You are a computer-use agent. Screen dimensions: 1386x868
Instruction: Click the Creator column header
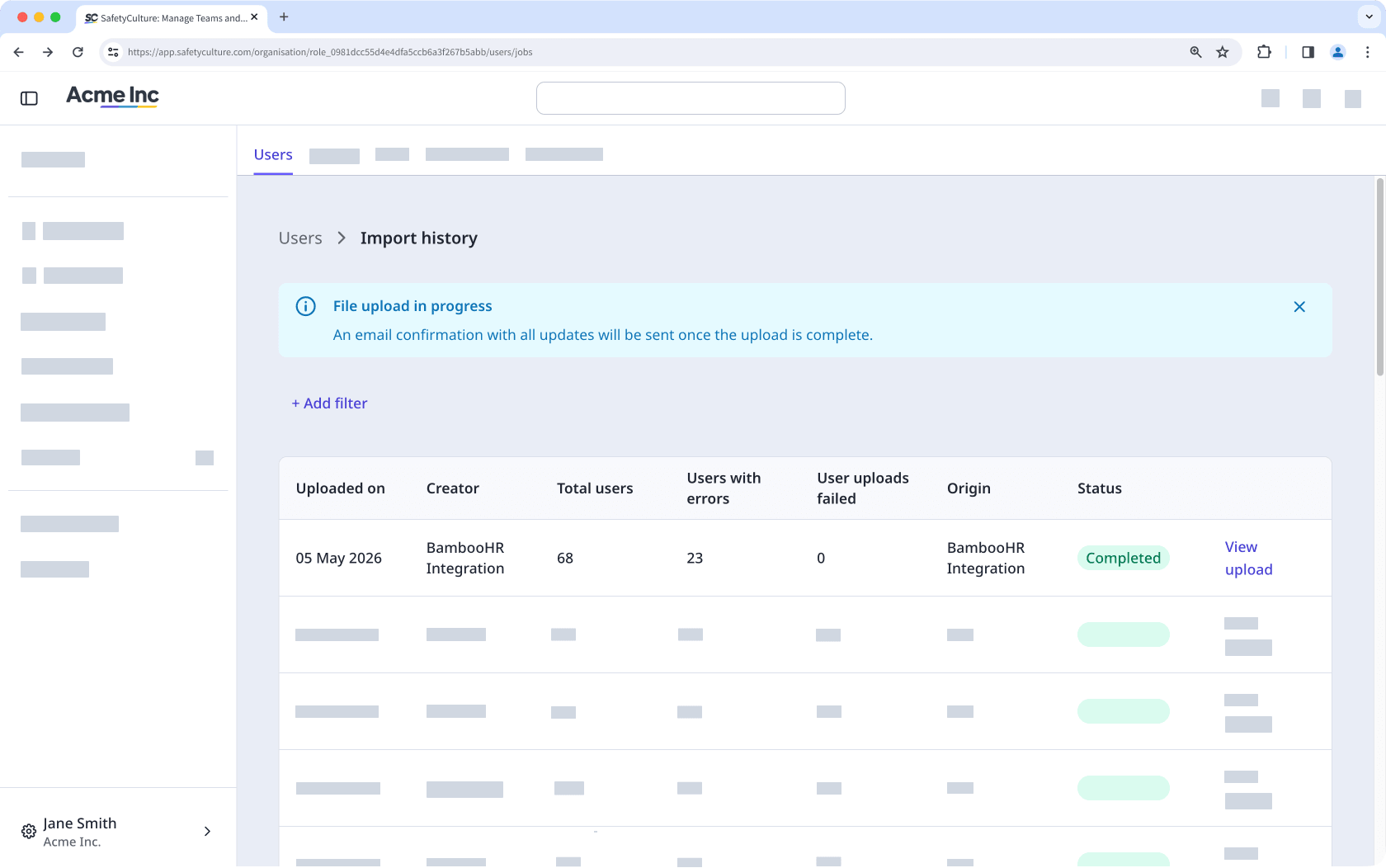click(453, 488)
